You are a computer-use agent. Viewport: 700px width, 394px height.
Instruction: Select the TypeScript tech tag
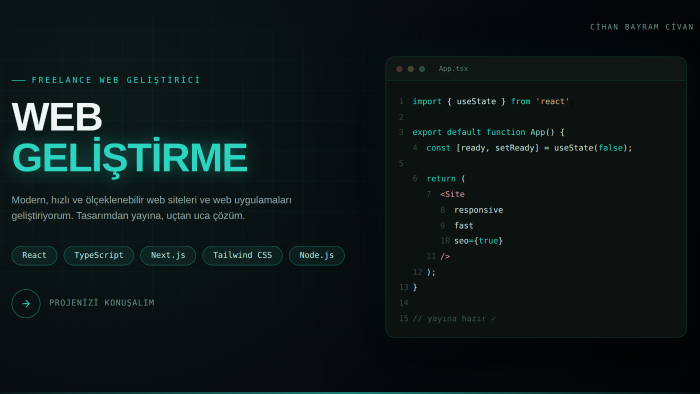(99, 256)
